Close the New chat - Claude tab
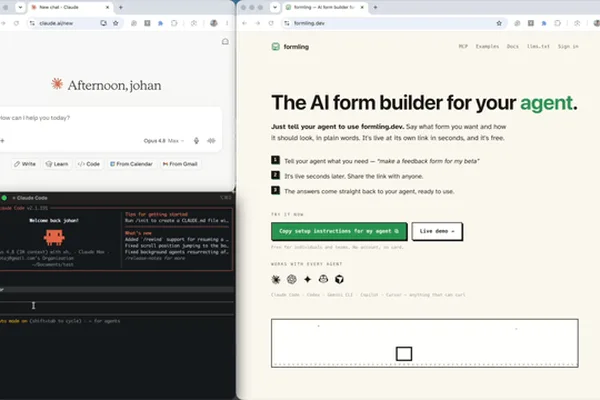 point(108,7)
